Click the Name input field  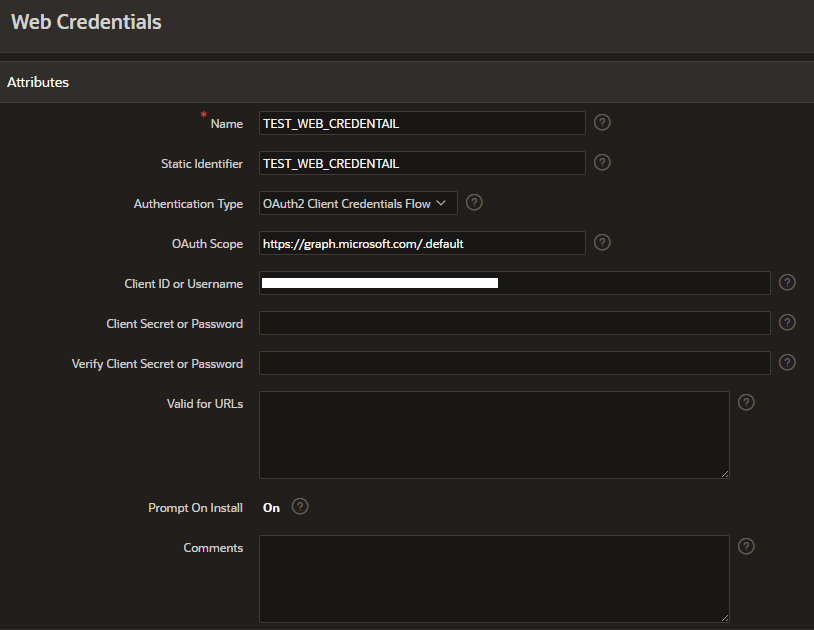(422, 123)
